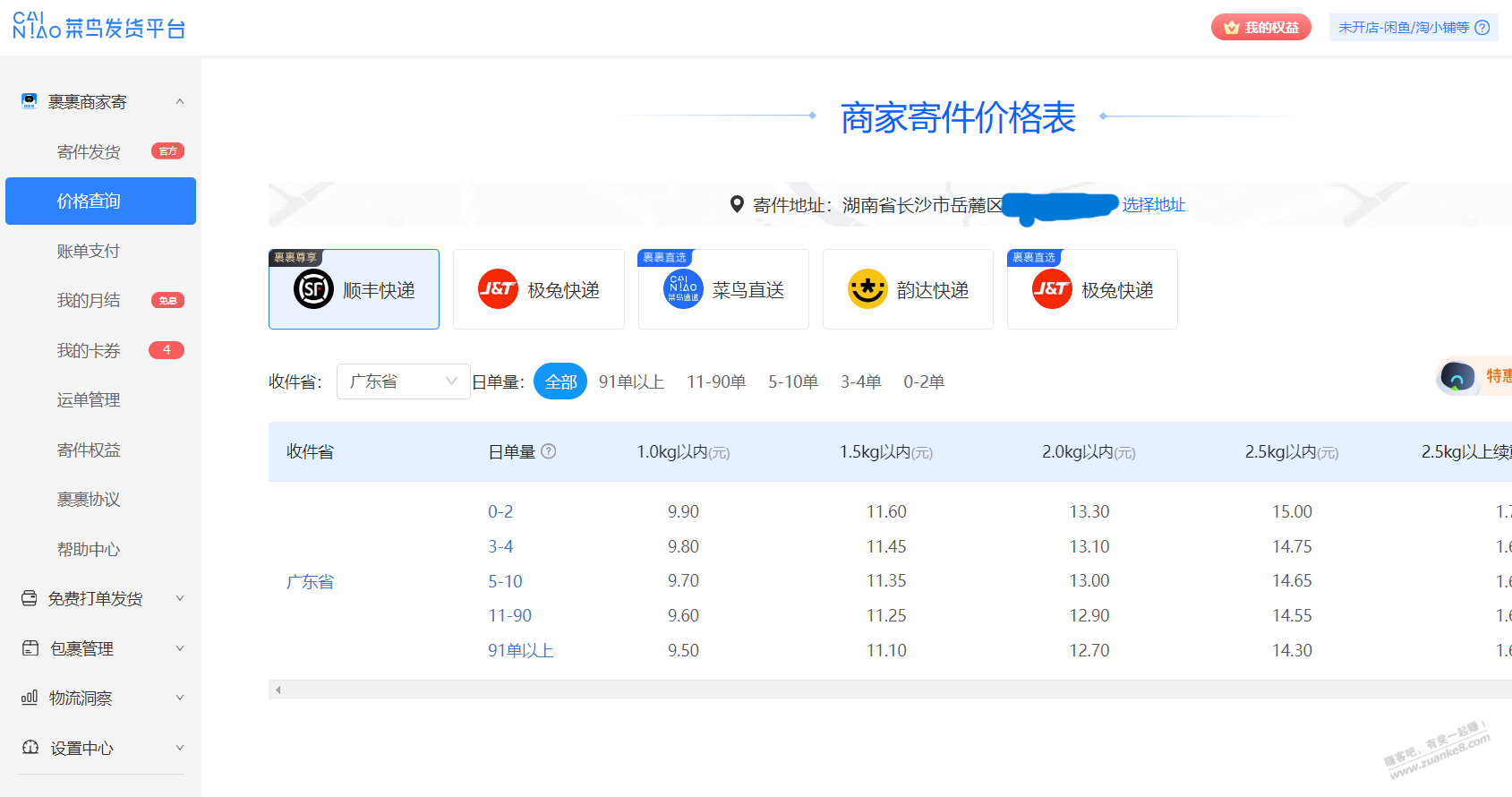Click the 3-4 daily volume row
1512x797 pixels.
click(x=500, y=546)
